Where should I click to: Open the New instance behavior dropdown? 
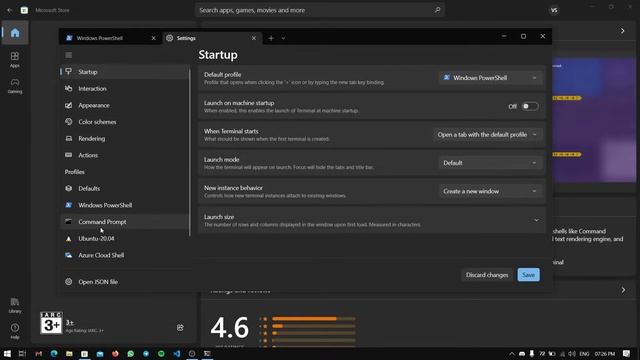pos(491,191)
